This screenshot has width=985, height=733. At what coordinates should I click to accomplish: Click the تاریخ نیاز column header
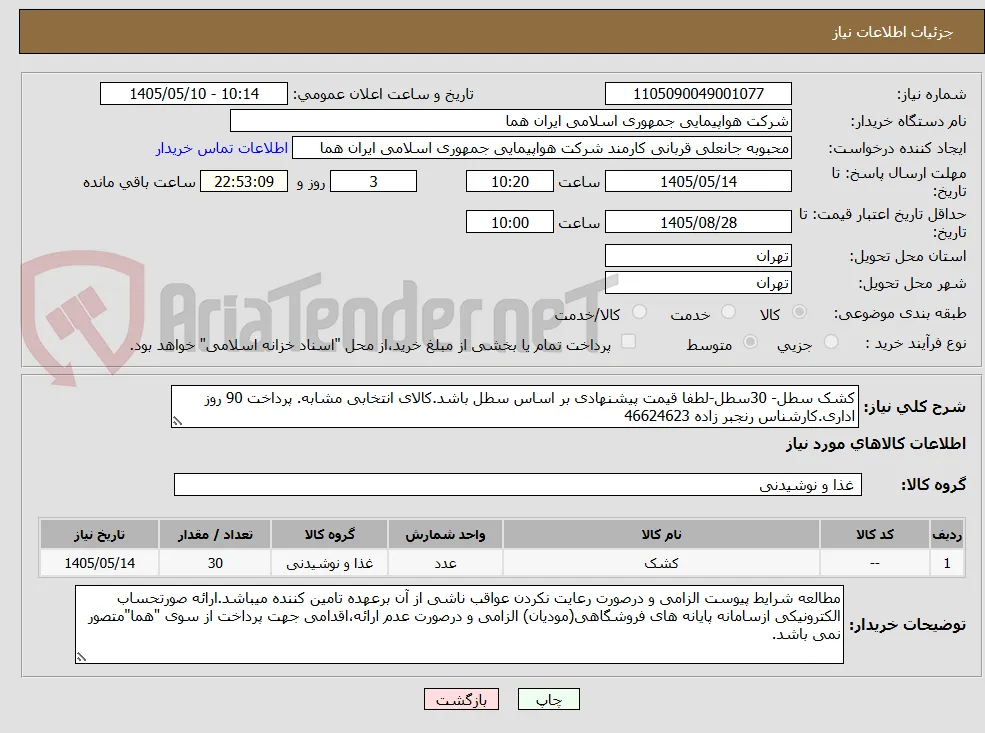pyautogui.click(x=99, y=535)
